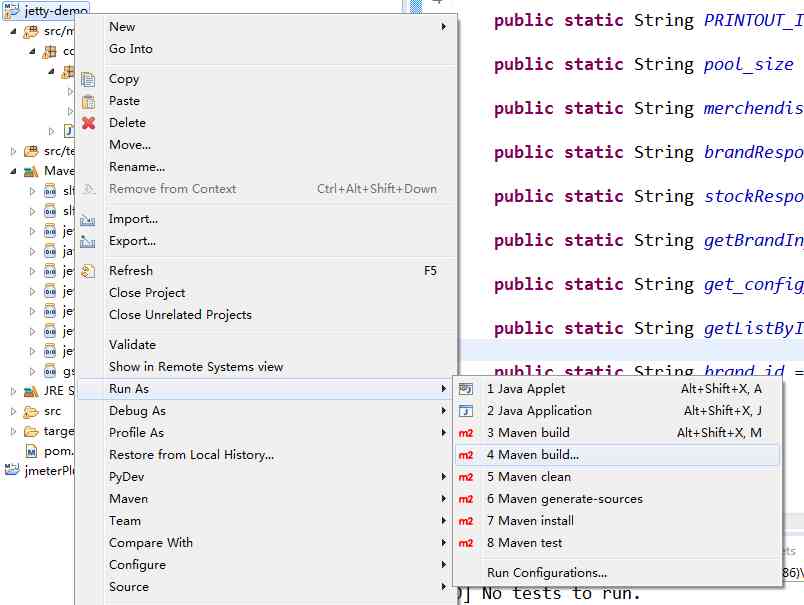Open Run Configurations... dialog
Image resolution: width=804 pixels, height=605 pixels.
[x=546, y=573]
